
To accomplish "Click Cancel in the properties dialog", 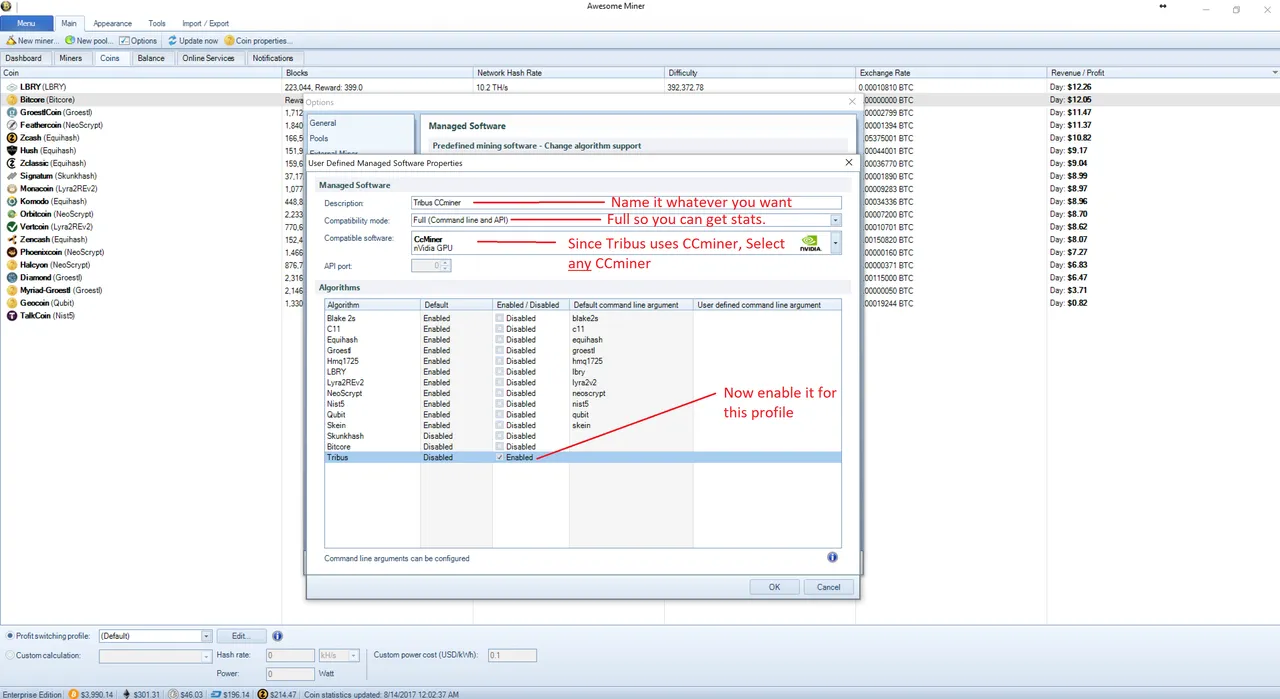I will (x=829, y=587).
